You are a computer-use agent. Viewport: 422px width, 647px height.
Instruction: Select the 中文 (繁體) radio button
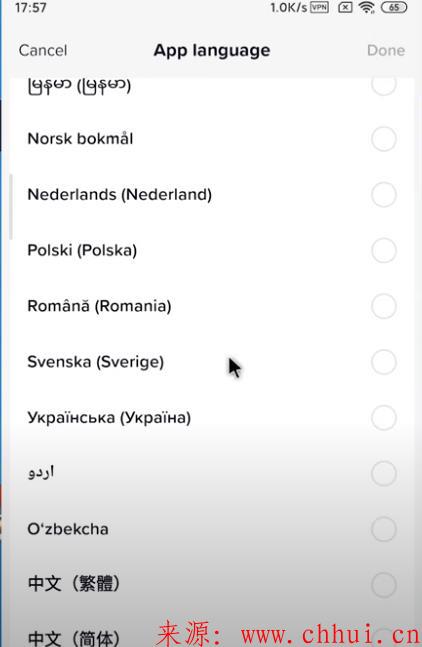click(x=384, y=585)
